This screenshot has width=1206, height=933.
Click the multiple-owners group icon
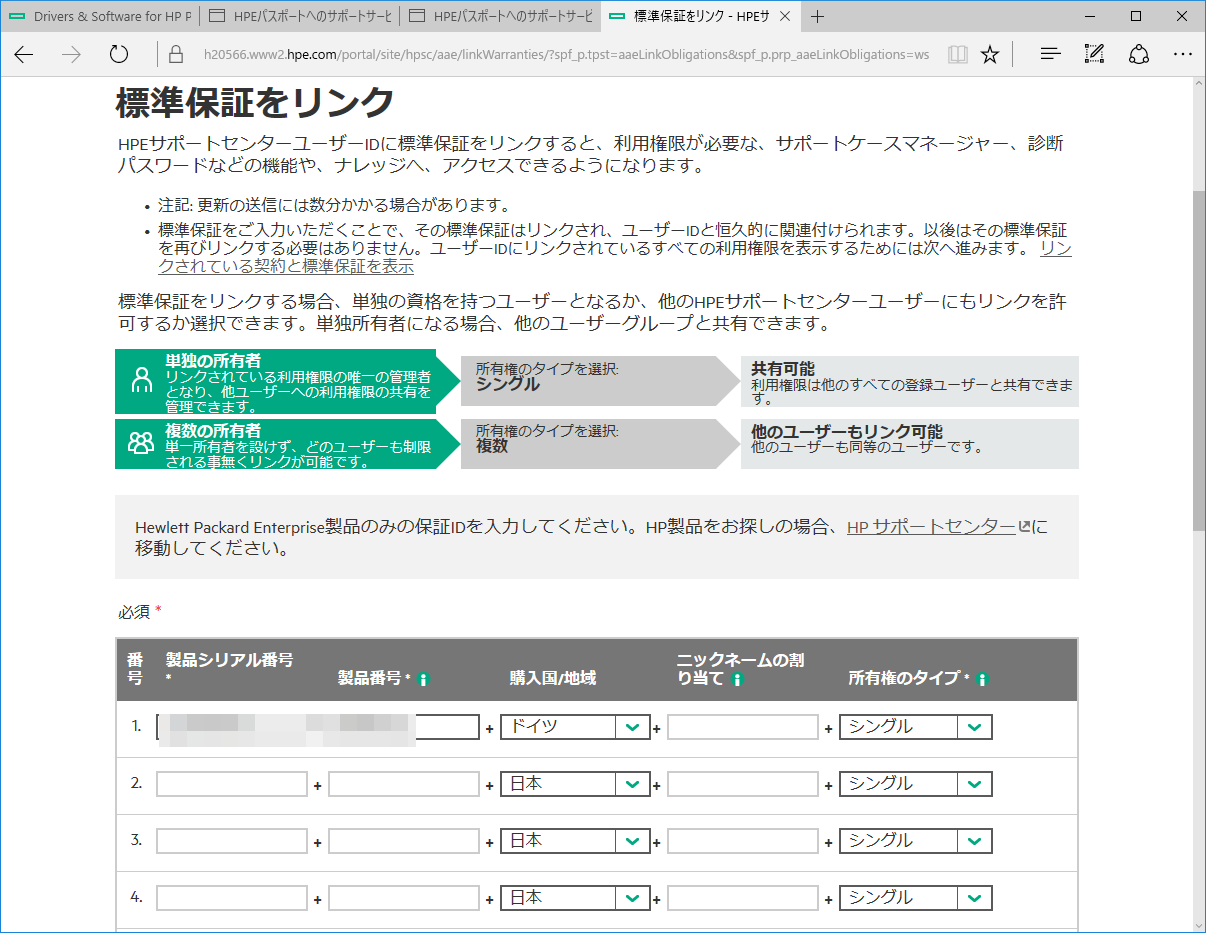point(141,443)
